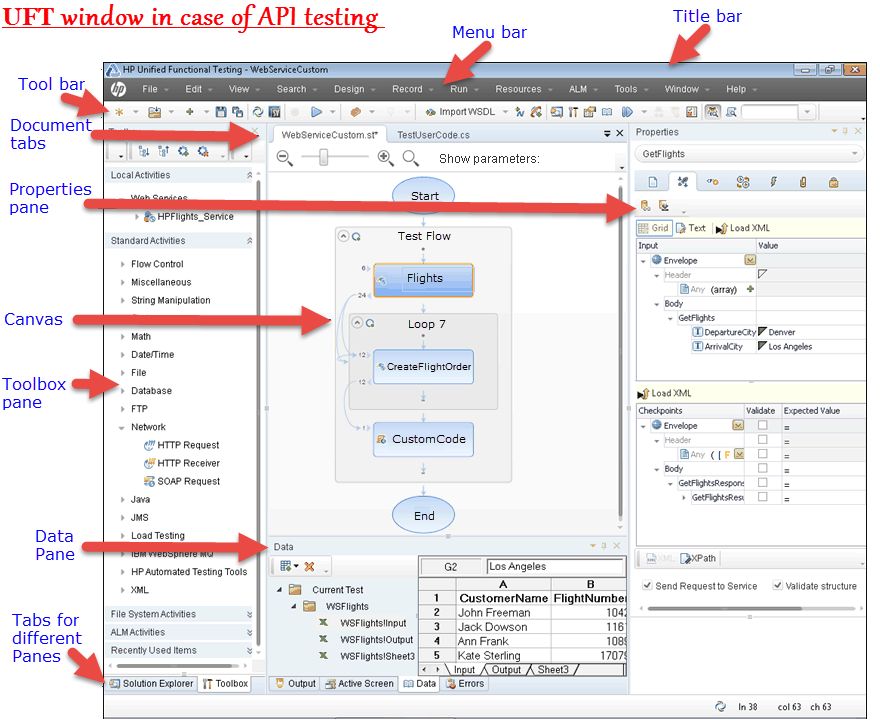Click the Import WSDL button
Screen dimensions: 880x720
461,112
